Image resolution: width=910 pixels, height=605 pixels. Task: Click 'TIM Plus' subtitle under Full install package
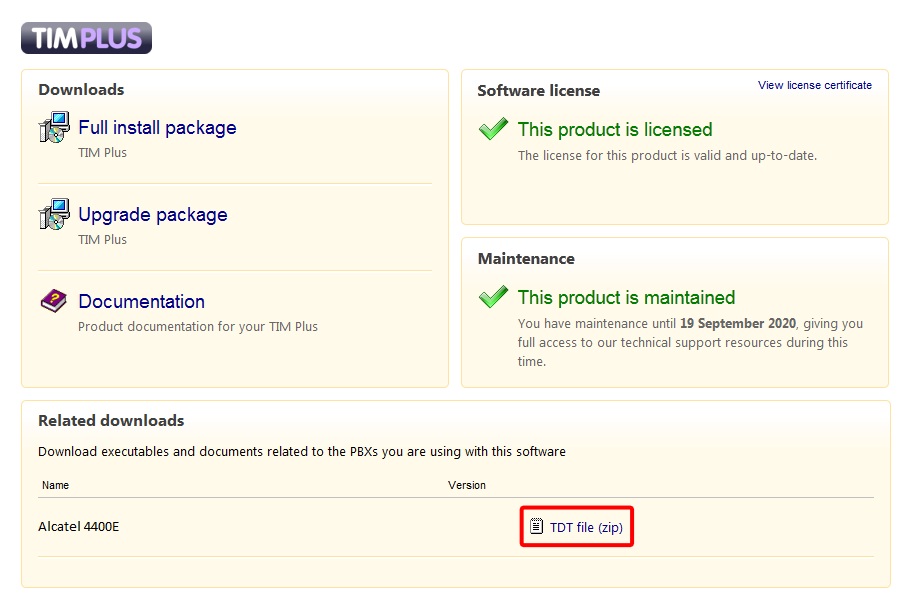coord(102,153)
